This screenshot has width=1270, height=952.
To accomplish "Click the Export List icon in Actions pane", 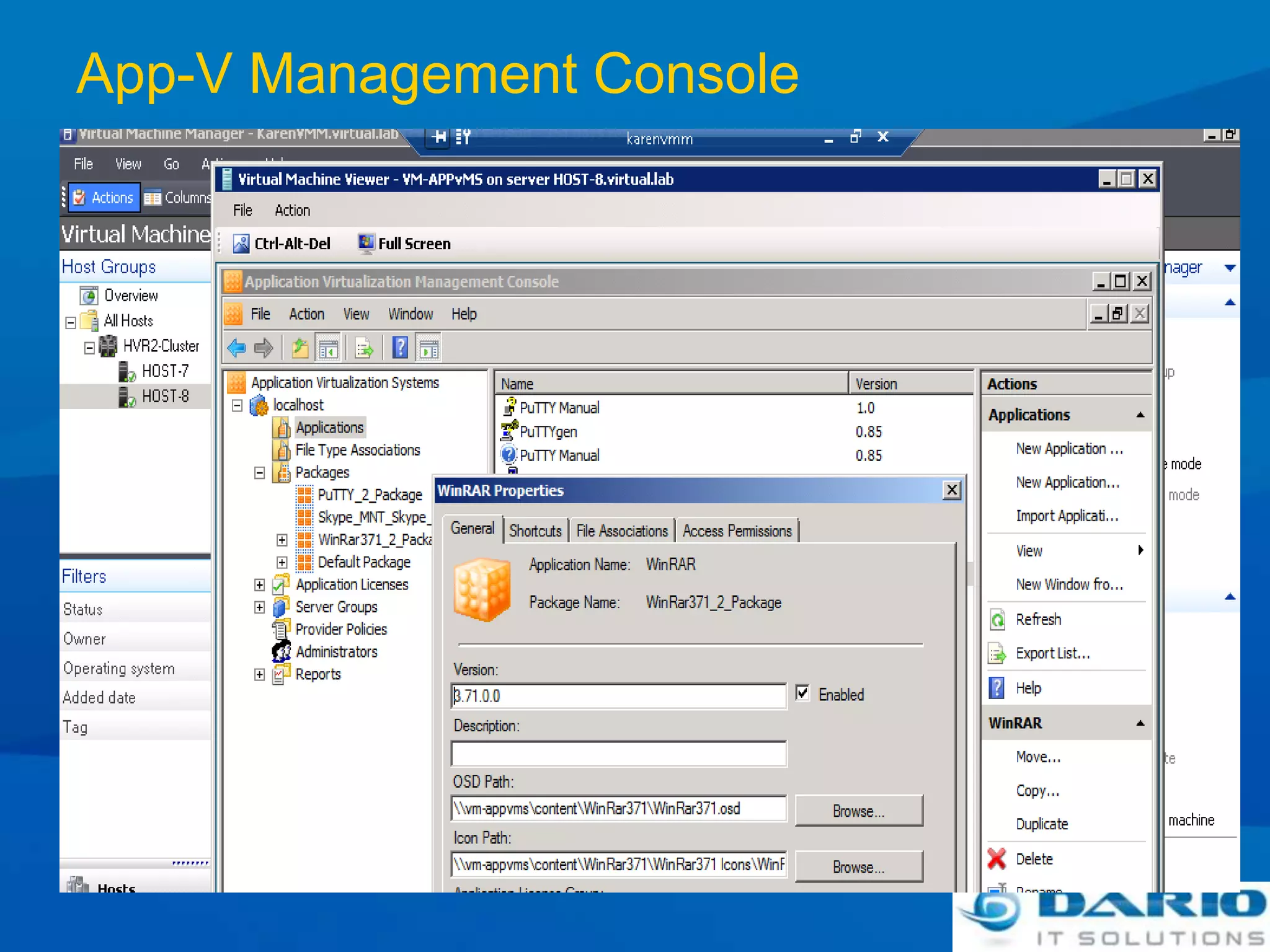I will coord(997,654).
